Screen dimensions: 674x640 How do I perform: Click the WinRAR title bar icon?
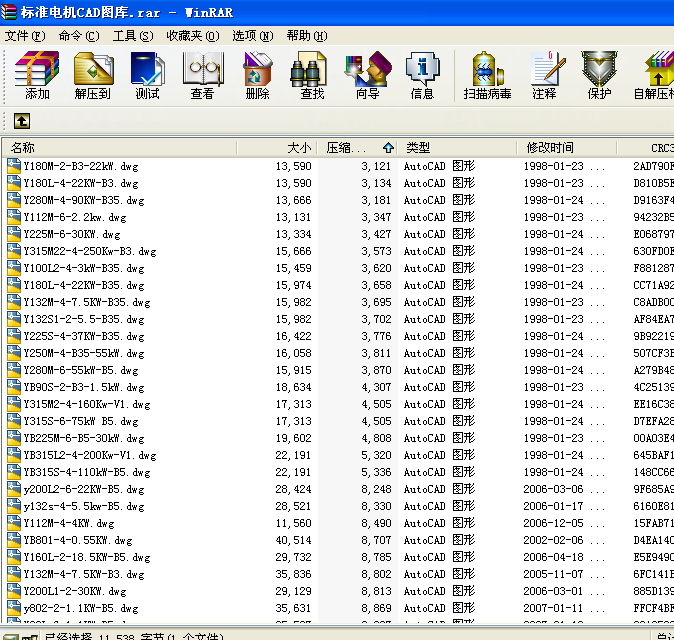(x=9, y=12)
